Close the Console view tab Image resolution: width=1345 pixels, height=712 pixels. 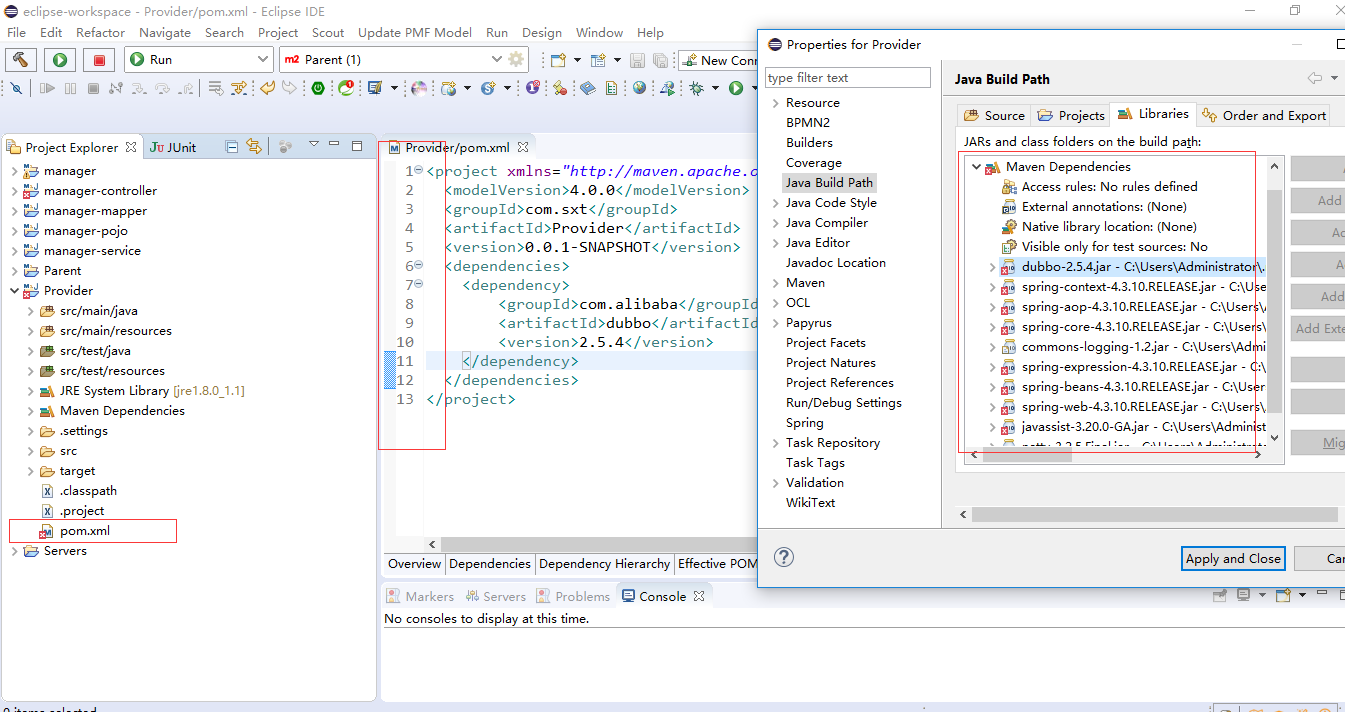699,596
